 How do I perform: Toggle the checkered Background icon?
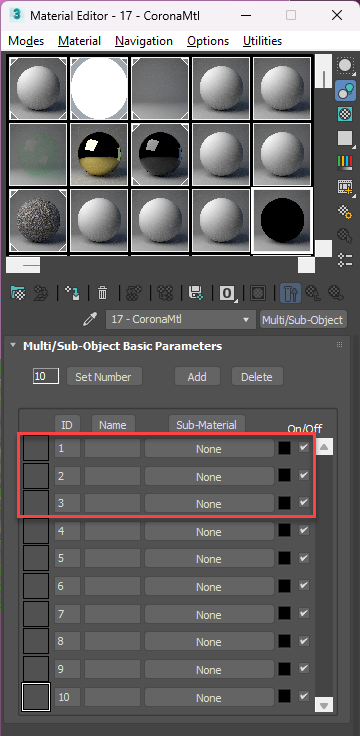(x=345, y=114)
